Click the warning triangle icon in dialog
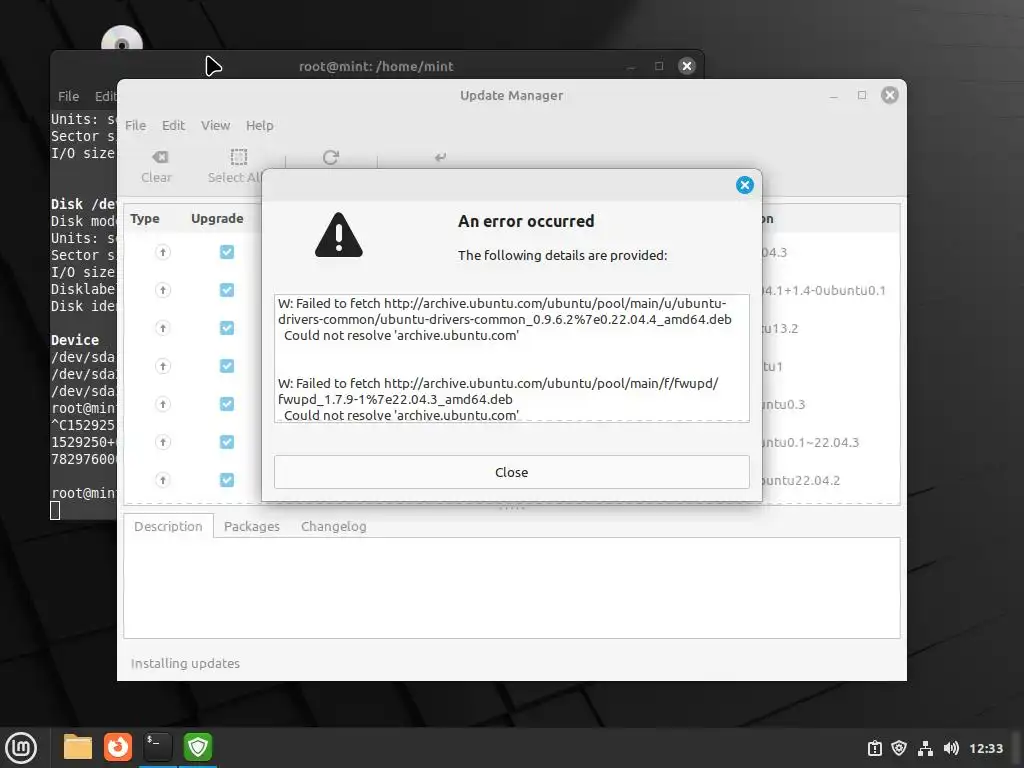Image resolution: width=1024 pixels, height=768 pixels. 338,235
